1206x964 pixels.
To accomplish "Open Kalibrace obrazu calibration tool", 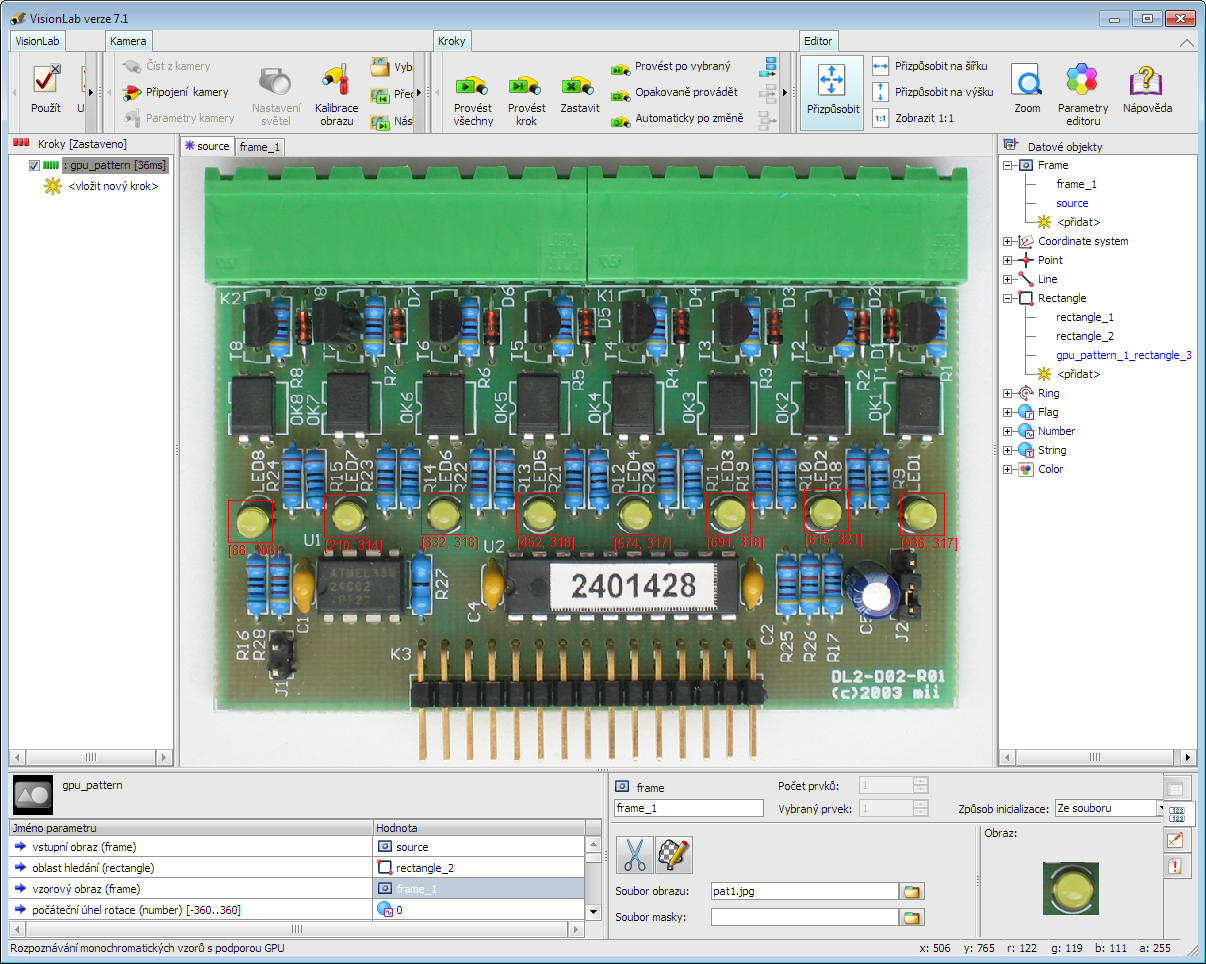I will pyautogui.click(x=336, y=82).
